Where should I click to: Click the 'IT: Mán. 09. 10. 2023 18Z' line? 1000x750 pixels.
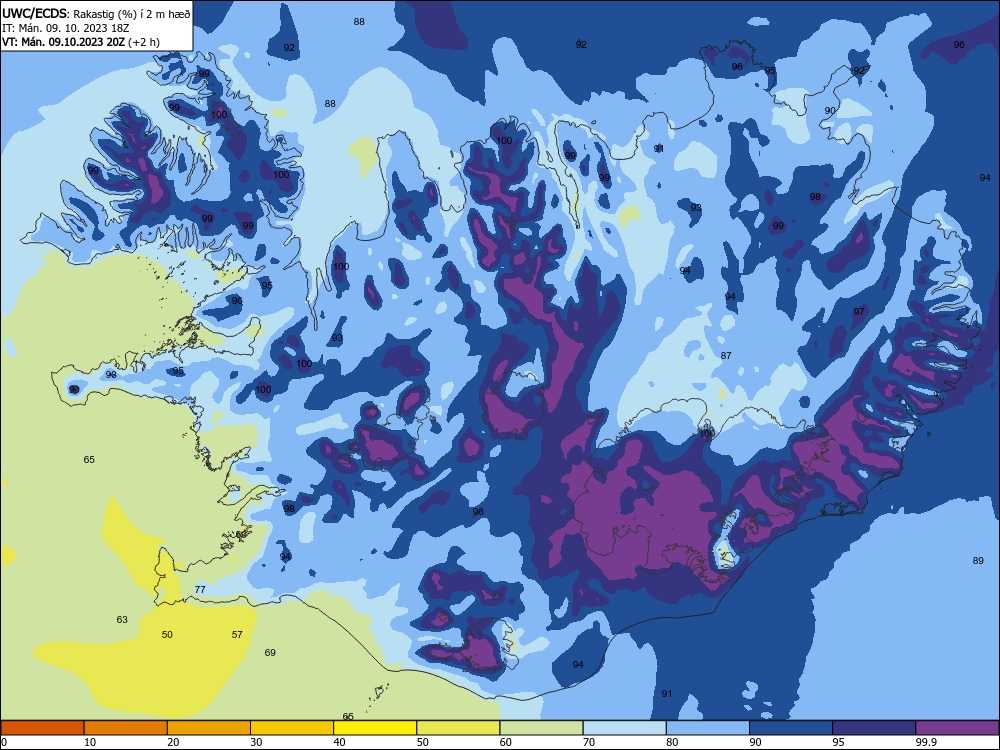pyautogui.click(x=66, y=28)
